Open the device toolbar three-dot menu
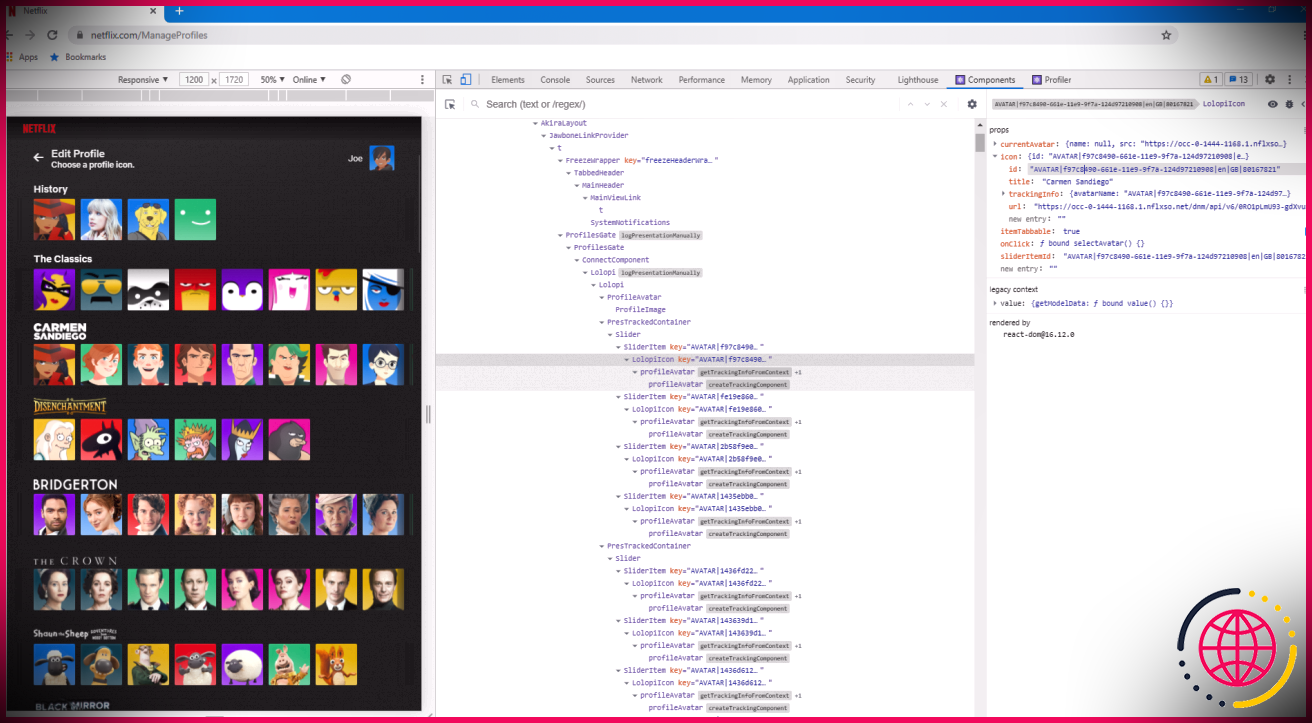Screen dimensions: 1312x723 pyautogui.click(x=420, y=80)
